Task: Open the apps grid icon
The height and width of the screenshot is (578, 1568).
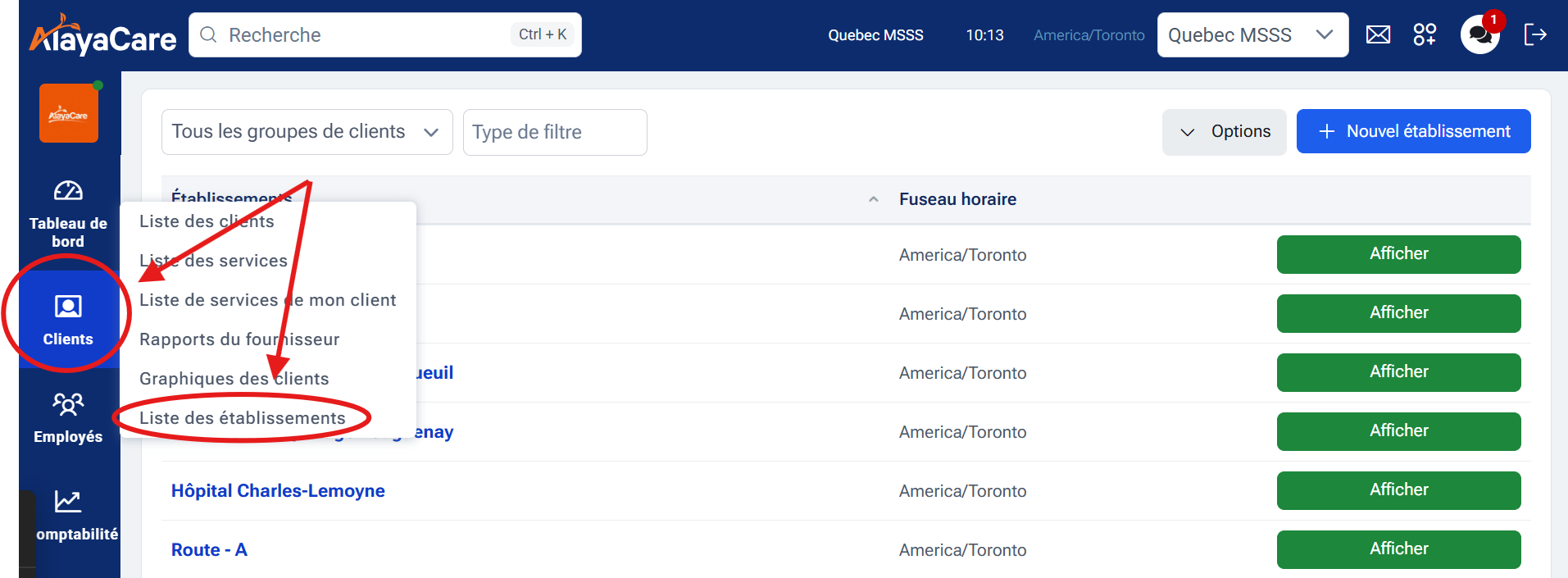Action: [1425, 34]
